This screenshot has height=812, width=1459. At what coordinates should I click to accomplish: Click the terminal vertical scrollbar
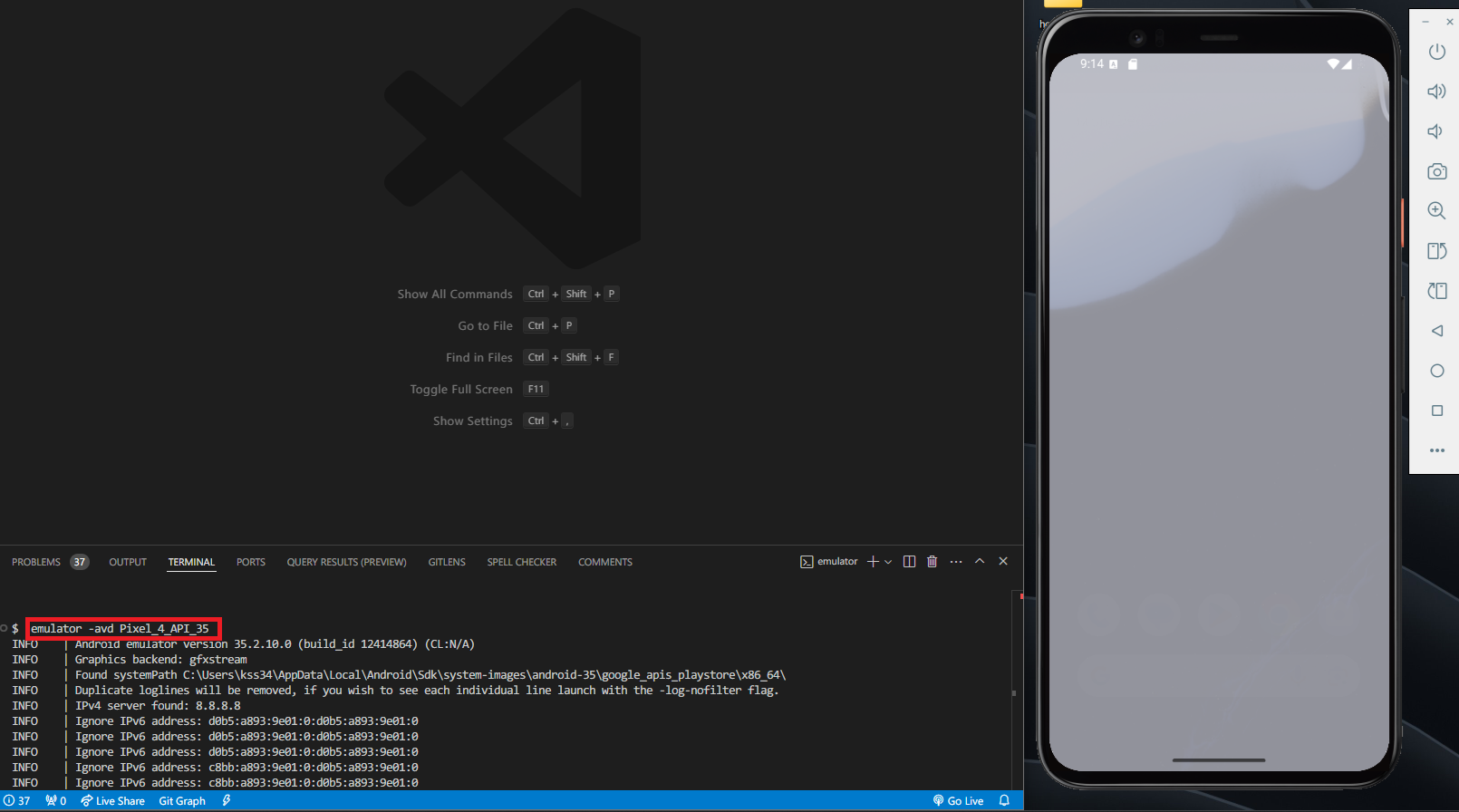pos(1016,689)
